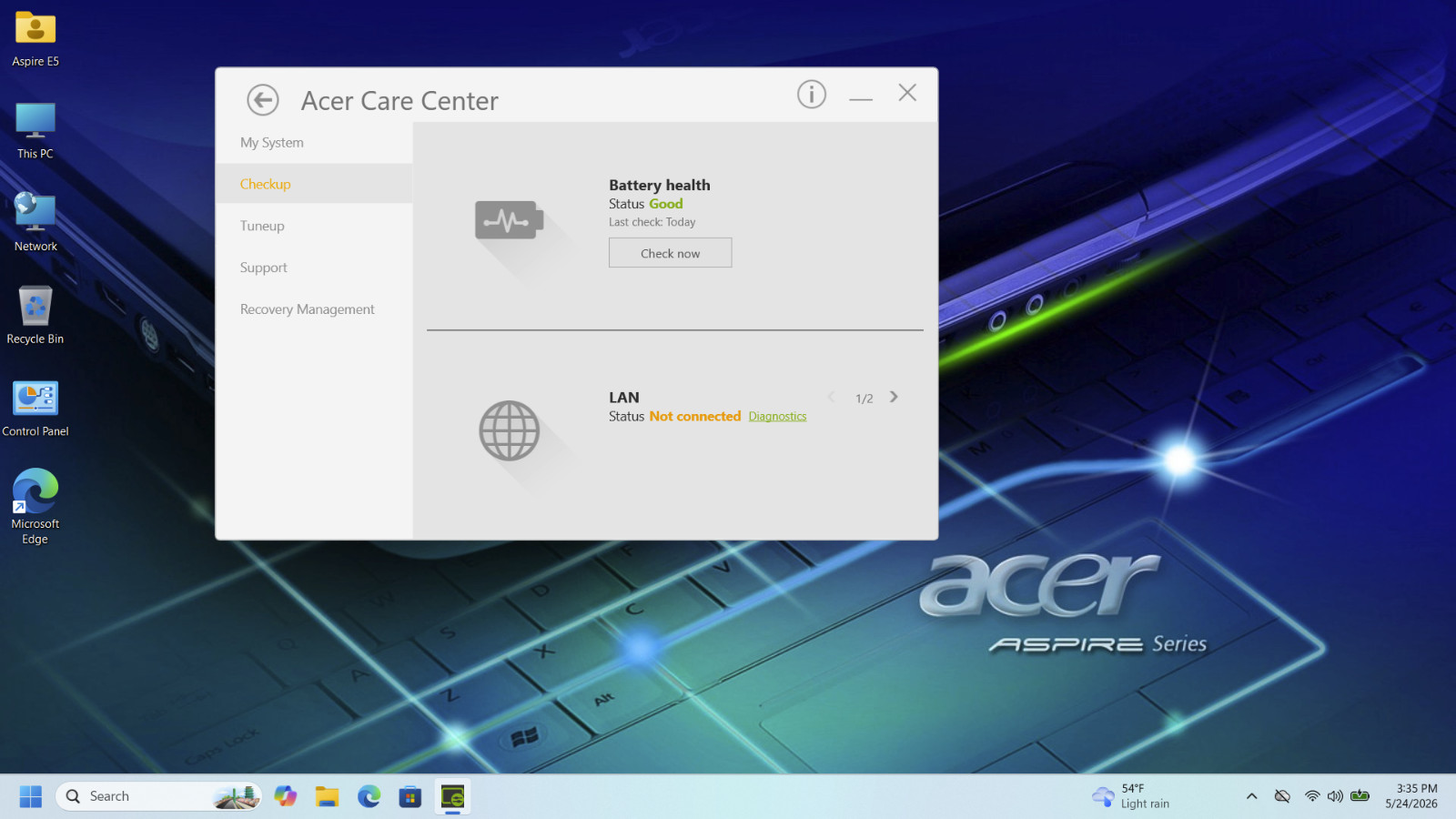
Task: Open Microsoft Store from the taskbar
Action: [x=410, y=796]
